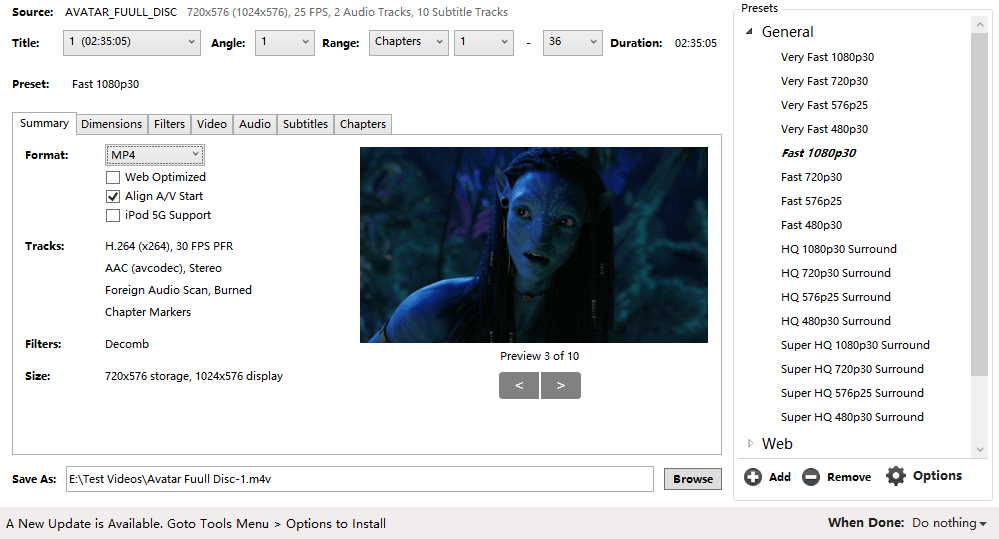
Task: Enable the Web Optimized checkbox
Action: coord(113,177)
